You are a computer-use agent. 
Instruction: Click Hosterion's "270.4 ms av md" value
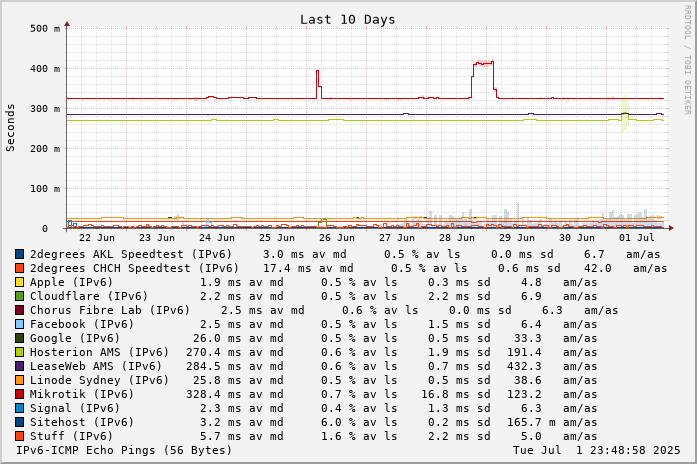coord(235,352)
